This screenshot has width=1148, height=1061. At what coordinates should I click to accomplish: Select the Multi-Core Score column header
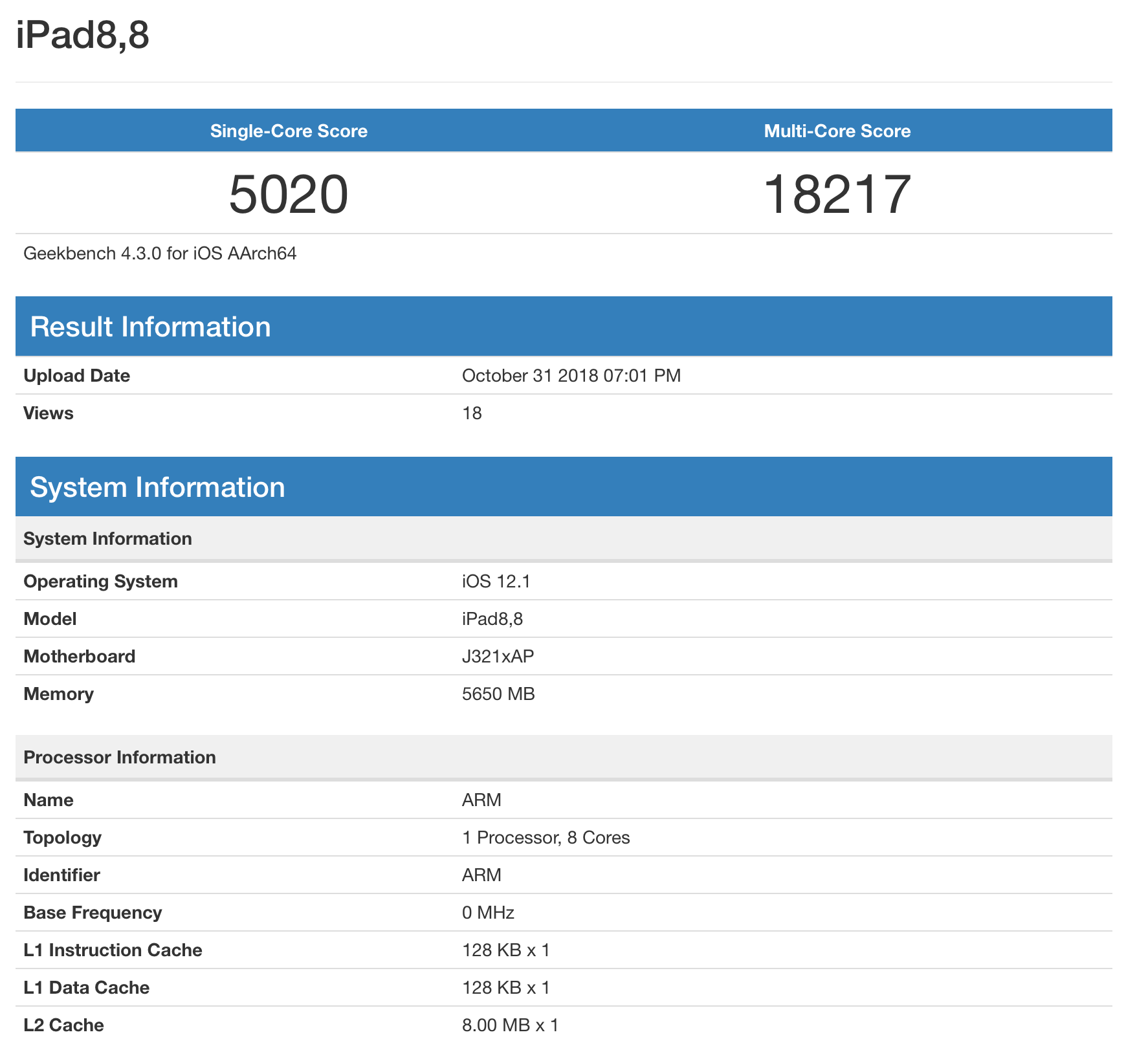point(837,131)
